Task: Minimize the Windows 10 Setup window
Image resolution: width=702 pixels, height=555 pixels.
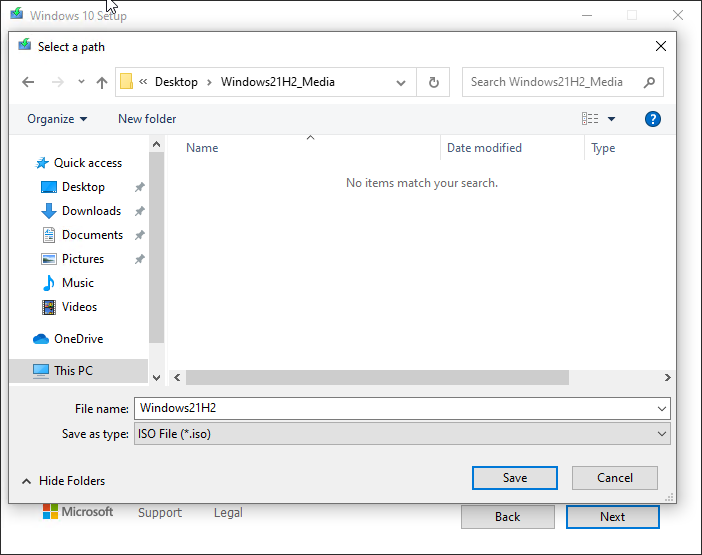Action: tap(587, 15)
